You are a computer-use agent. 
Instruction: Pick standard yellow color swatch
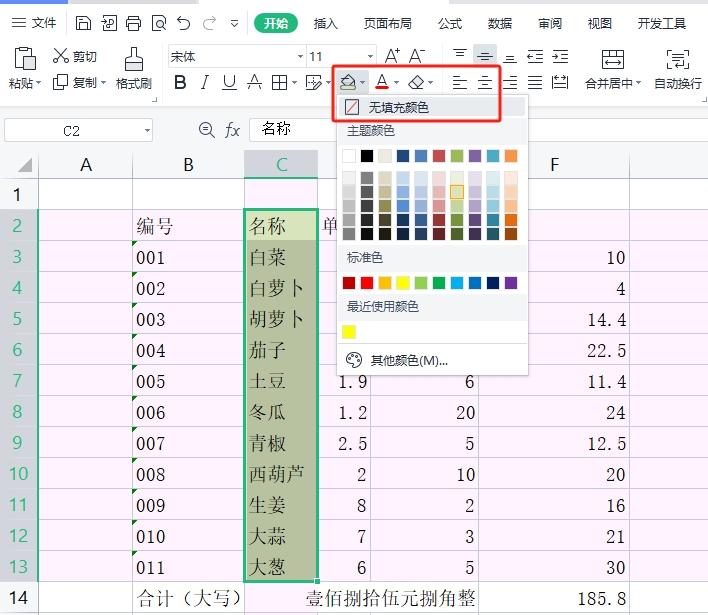tap(403, 283)
